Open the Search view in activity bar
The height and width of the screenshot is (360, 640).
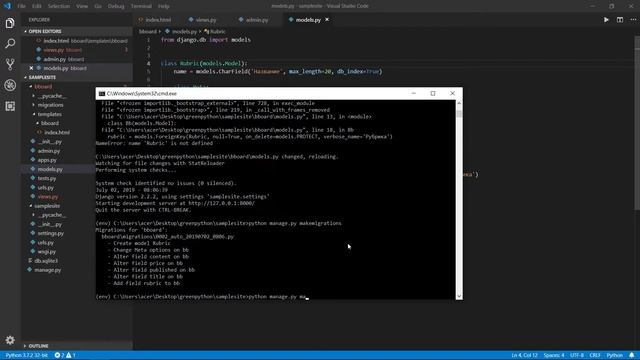tap(10, 43)
